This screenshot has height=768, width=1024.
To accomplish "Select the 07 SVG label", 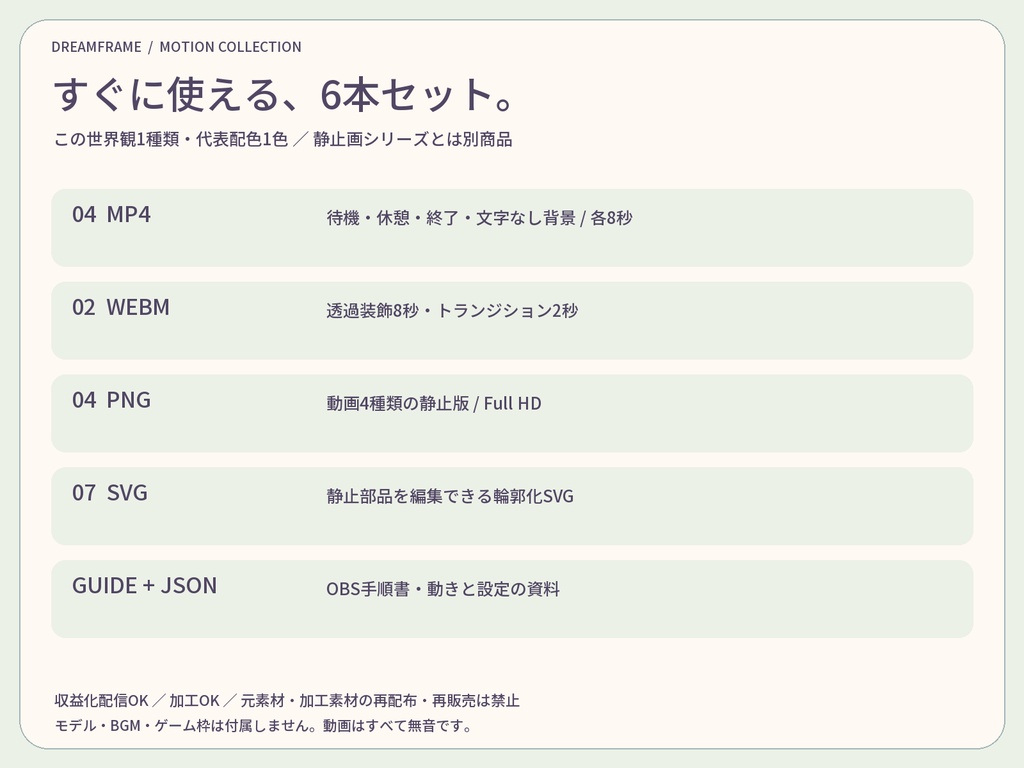I will click(x=110, y=492).
